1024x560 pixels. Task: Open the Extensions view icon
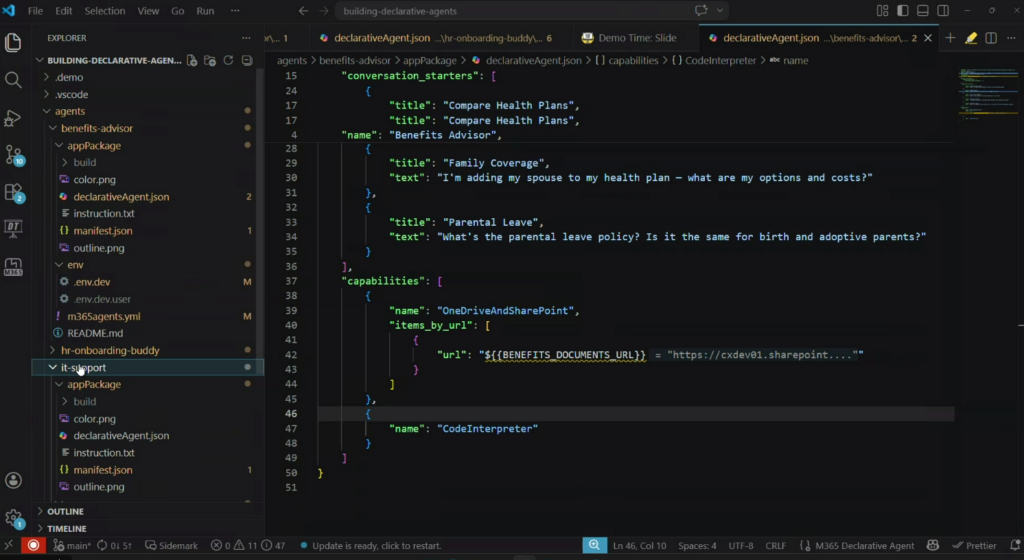coord(14,192)
